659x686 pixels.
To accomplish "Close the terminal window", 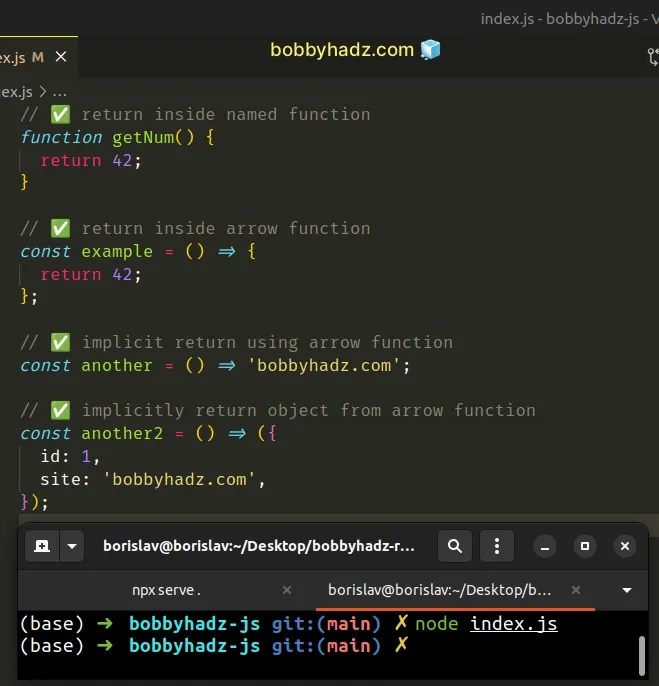I will click(625, 546).
